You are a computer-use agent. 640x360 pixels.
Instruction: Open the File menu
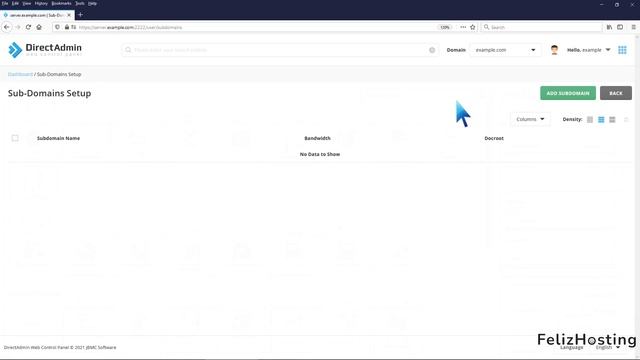[5, 3]
